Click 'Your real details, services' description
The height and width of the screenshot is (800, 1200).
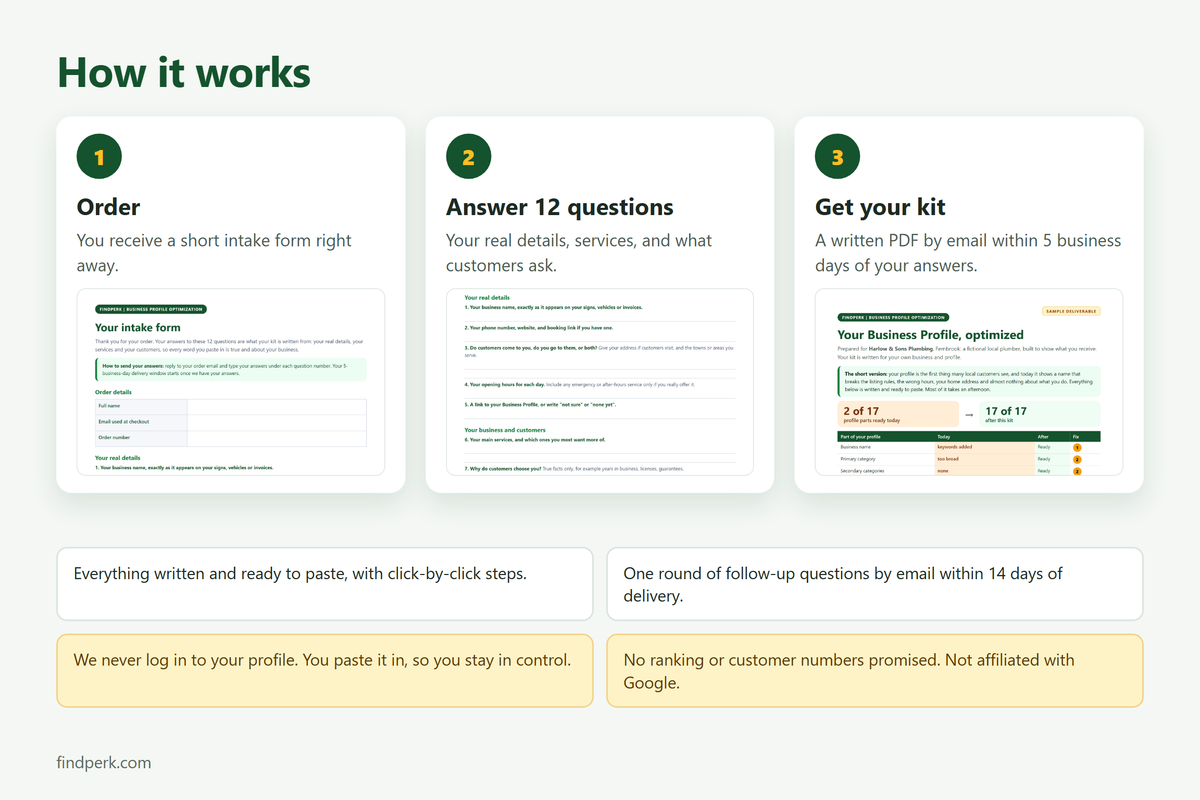tap(579, 253)
